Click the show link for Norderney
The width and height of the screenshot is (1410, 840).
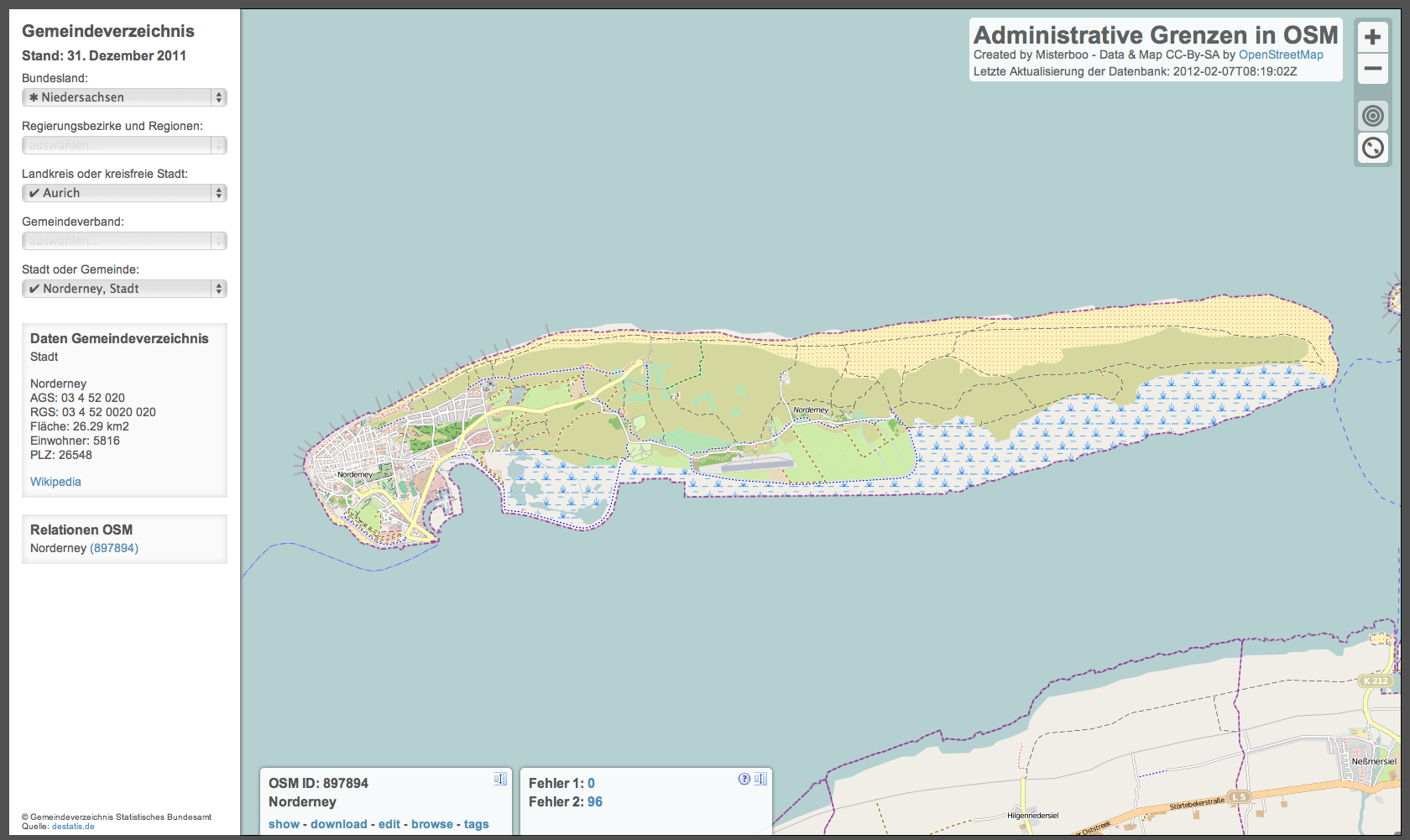[x=284, y=824]
